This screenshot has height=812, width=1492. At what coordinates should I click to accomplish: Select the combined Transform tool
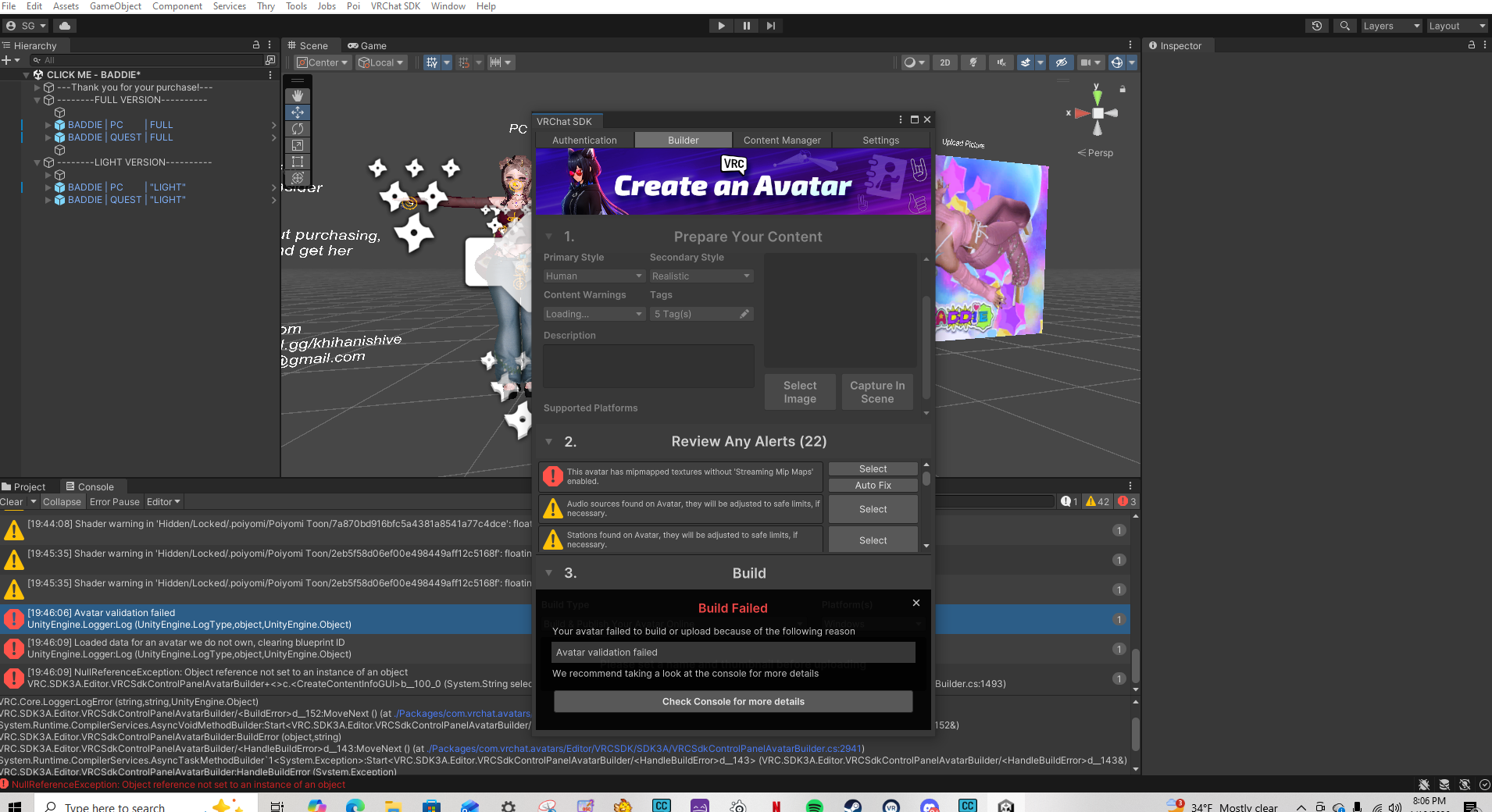(298, 178)
